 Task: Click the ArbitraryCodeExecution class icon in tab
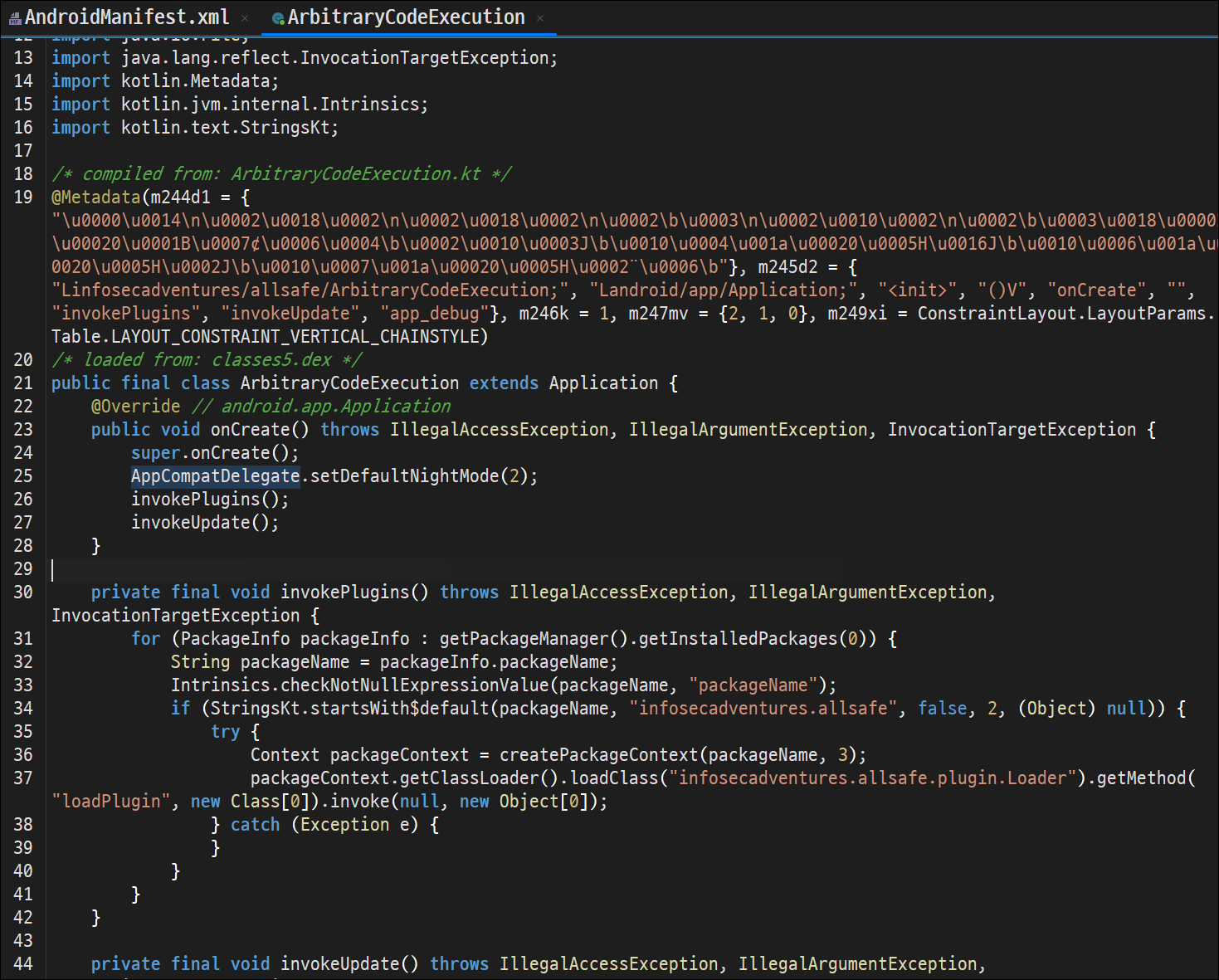(279, 18)
